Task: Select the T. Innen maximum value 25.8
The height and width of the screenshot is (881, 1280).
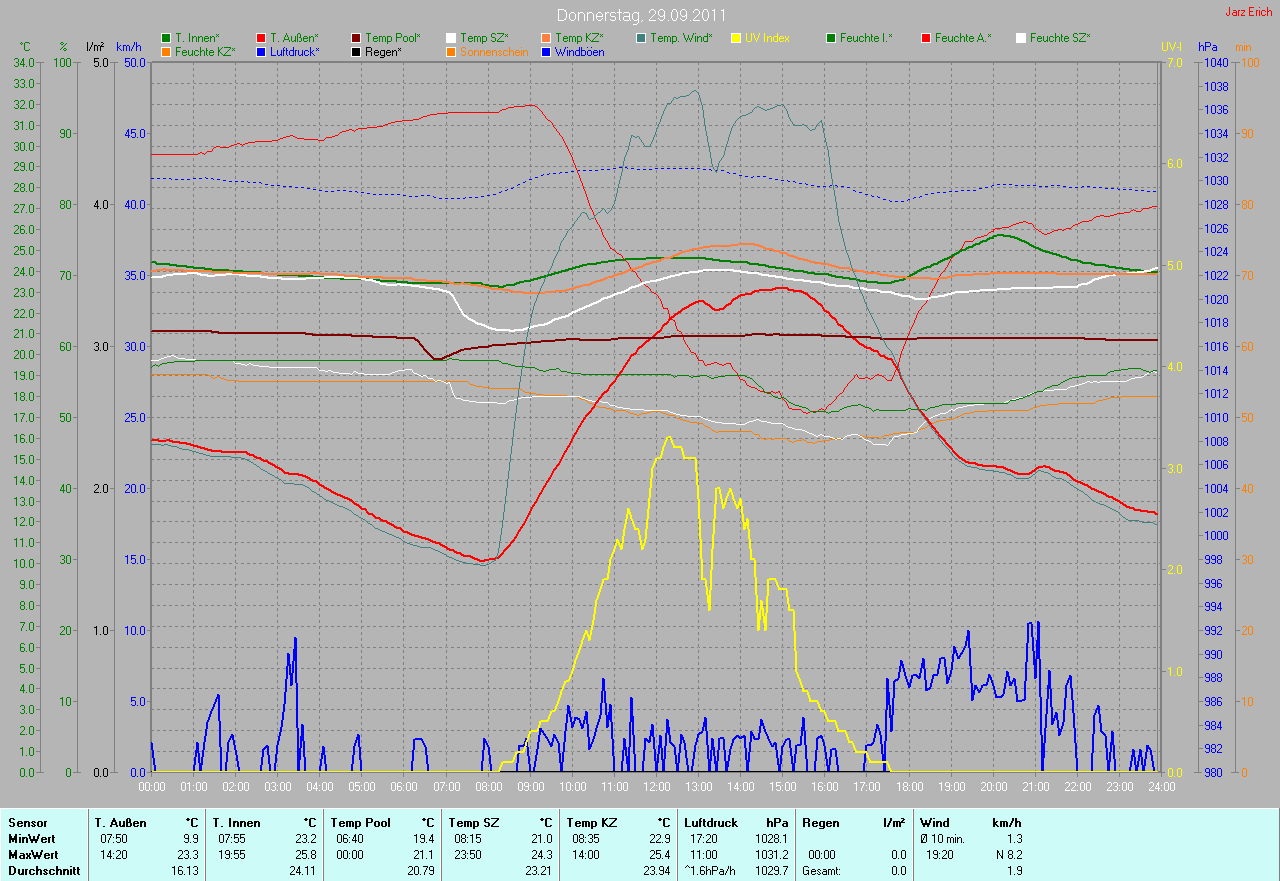Action: click(x=304, y=855)
